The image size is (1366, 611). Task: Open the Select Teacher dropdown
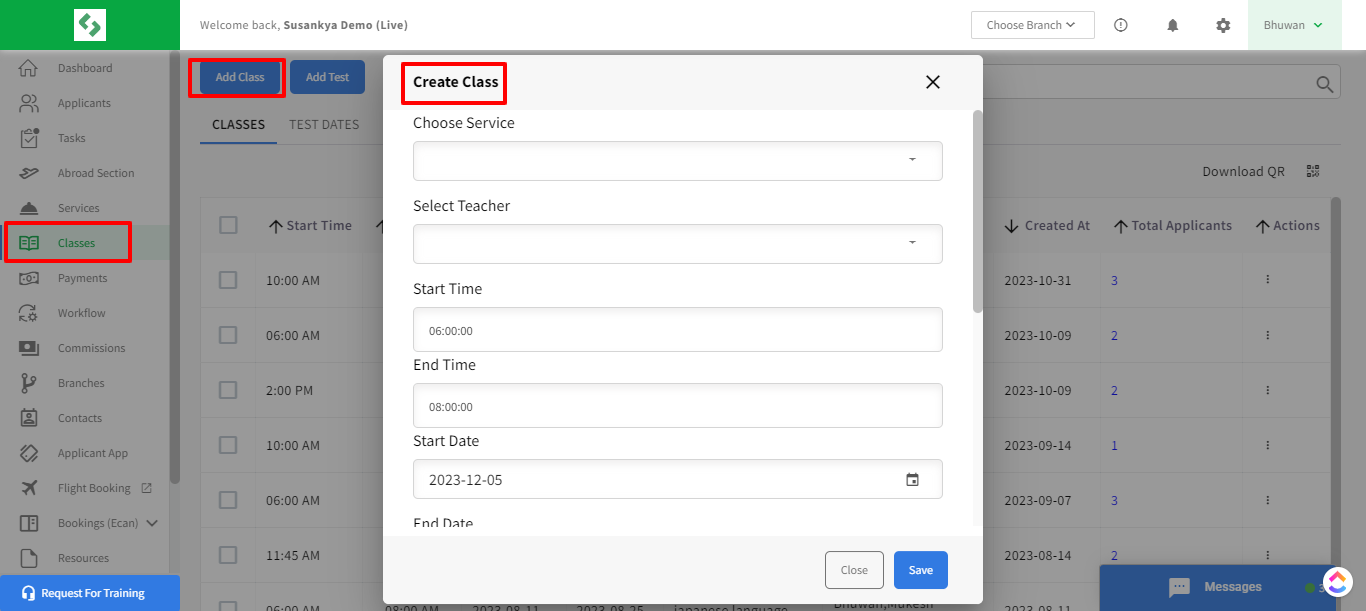click(678, 243)
